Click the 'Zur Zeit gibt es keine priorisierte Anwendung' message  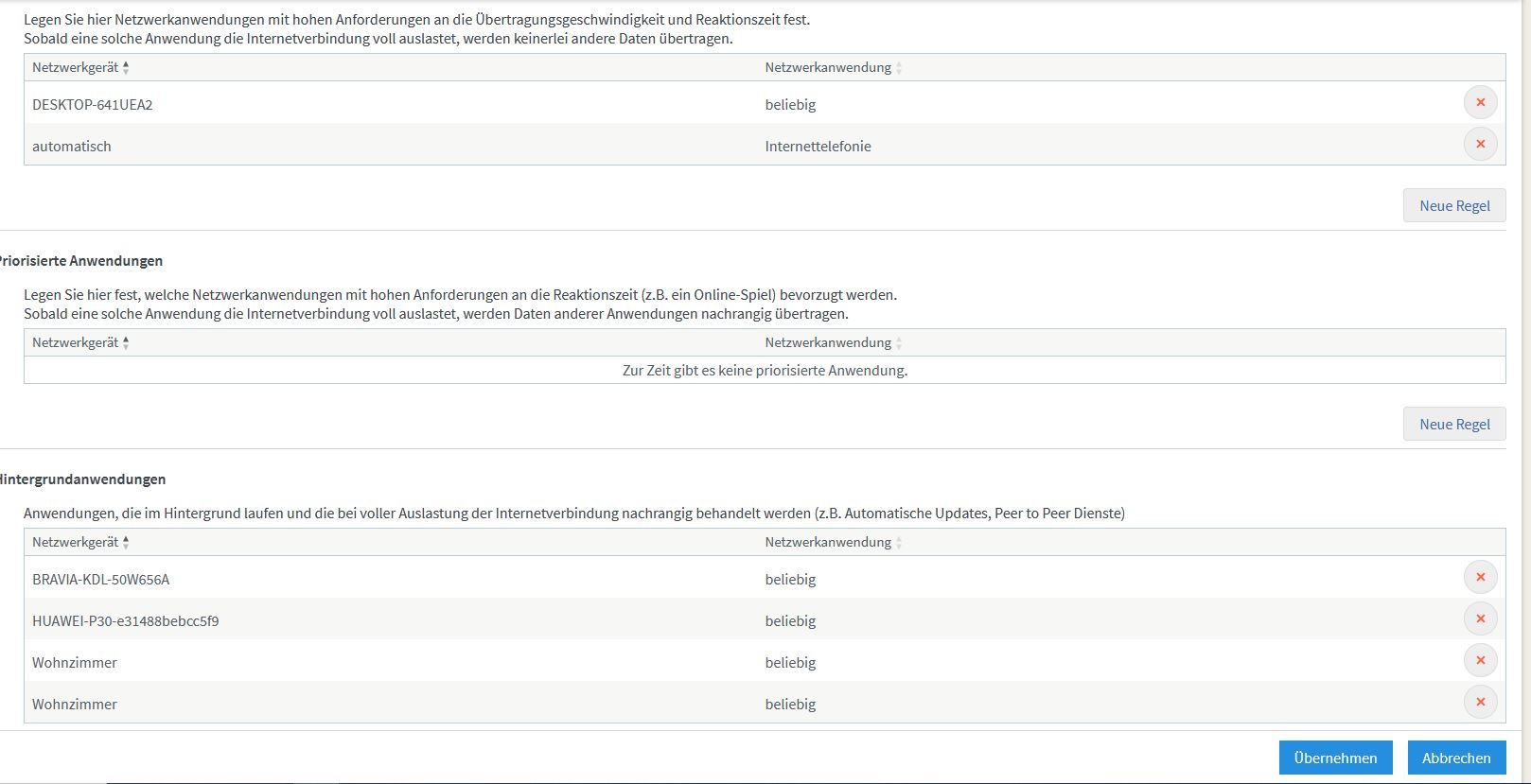click(765, 370)
